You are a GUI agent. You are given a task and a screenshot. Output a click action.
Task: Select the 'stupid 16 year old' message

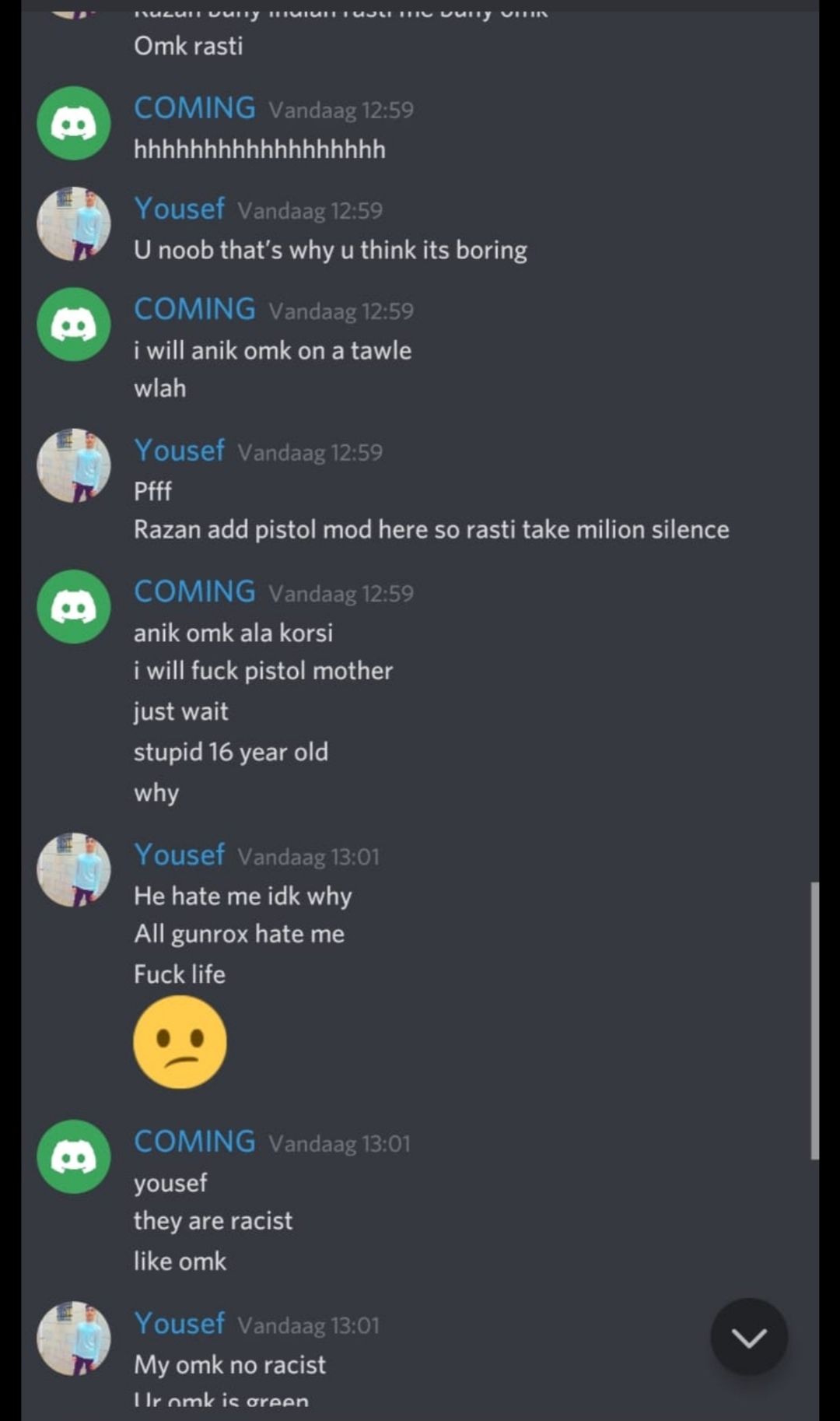231,752
